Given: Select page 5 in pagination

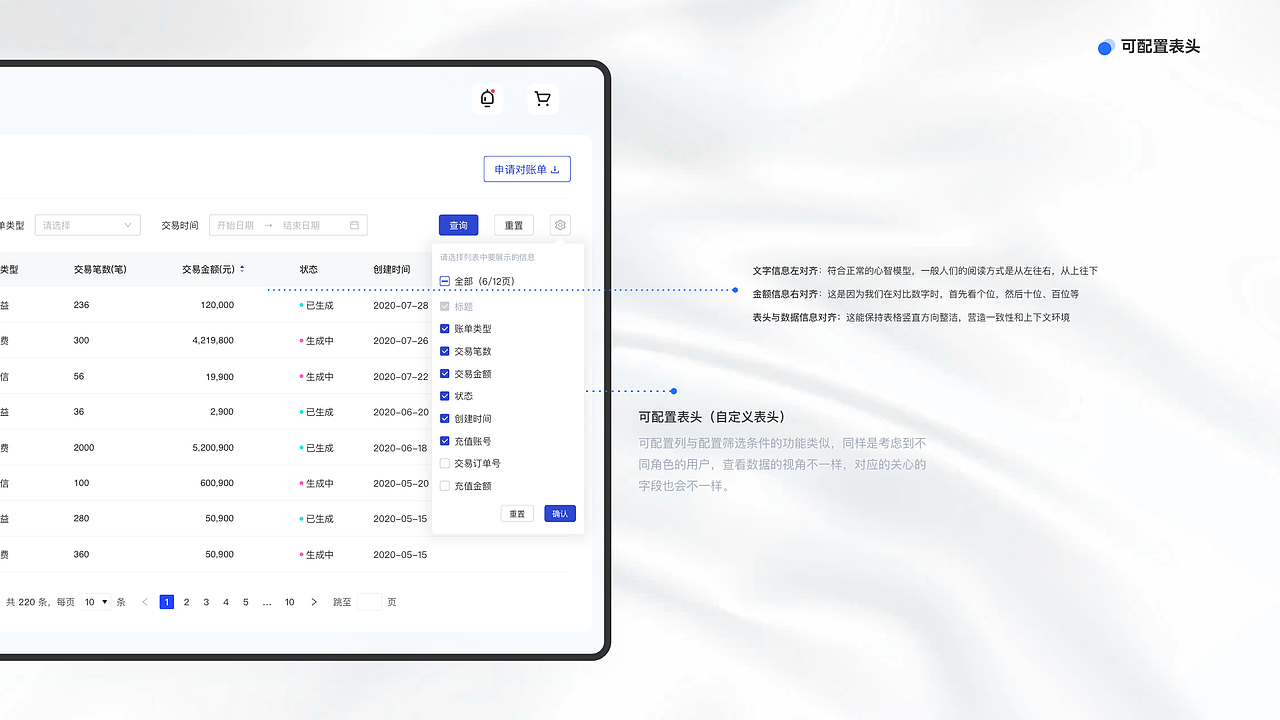Looking at the screenshot, I should [x=246, y=602].
